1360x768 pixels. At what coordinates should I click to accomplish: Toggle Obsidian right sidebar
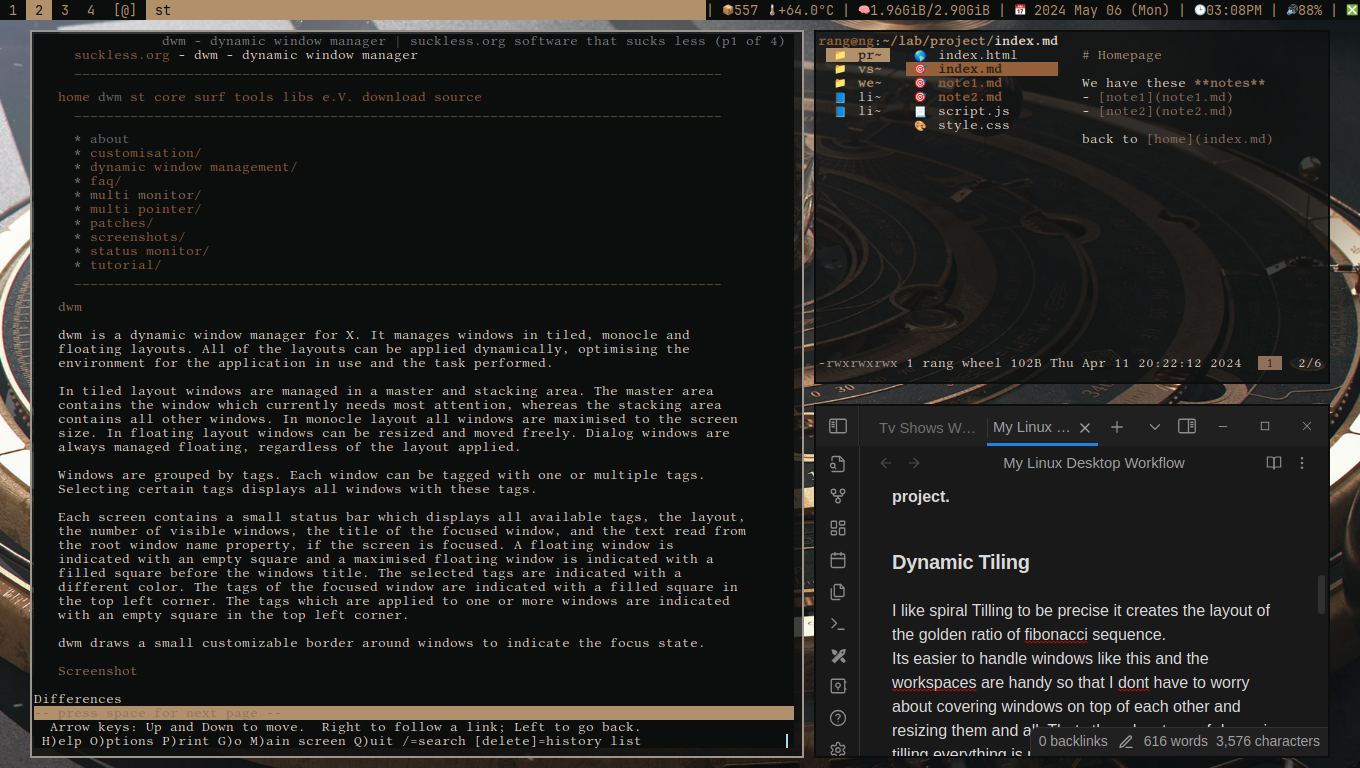1187,427
